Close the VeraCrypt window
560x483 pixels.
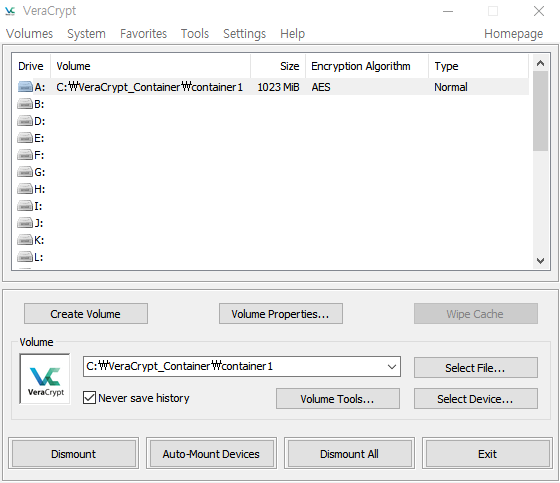[539, 11]
